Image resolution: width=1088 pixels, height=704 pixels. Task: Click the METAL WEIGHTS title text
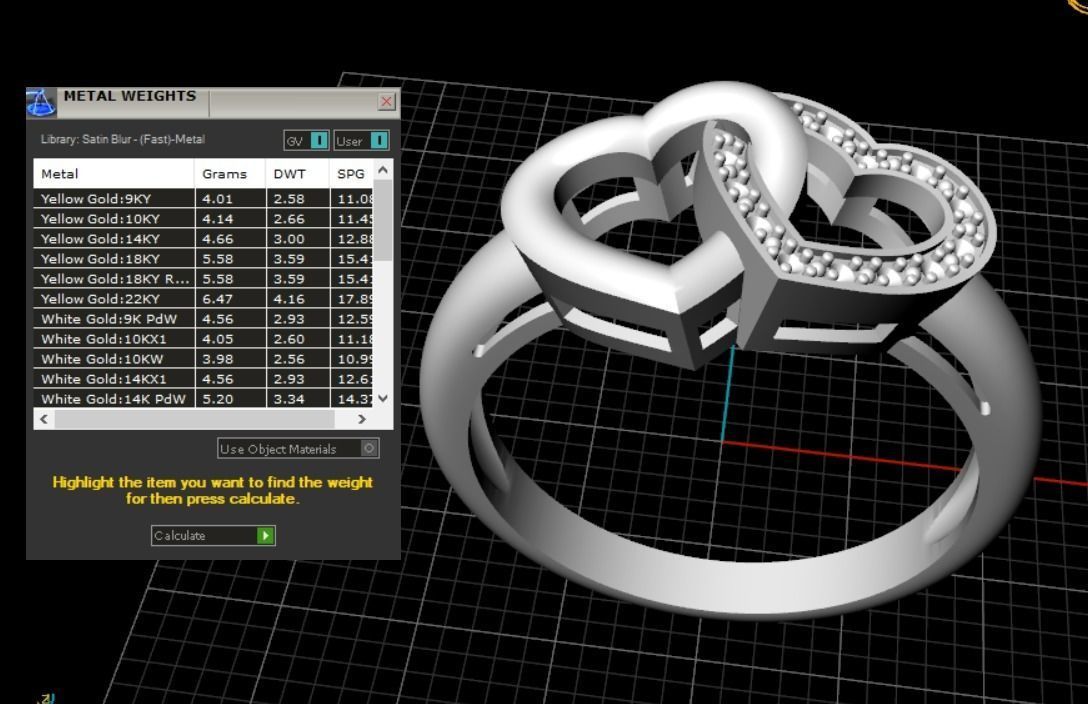coord(130,96)
